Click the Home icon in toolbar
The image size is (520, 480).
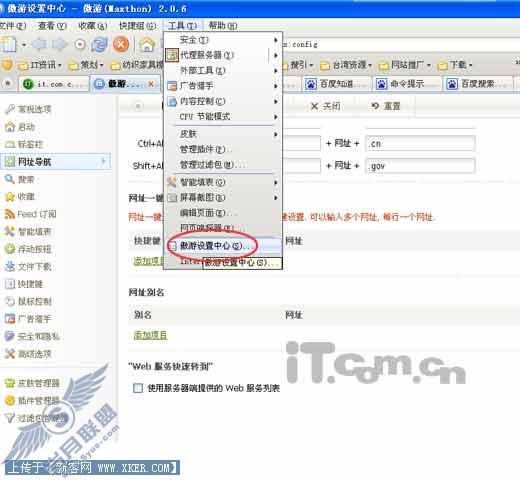tap(147, 44)
